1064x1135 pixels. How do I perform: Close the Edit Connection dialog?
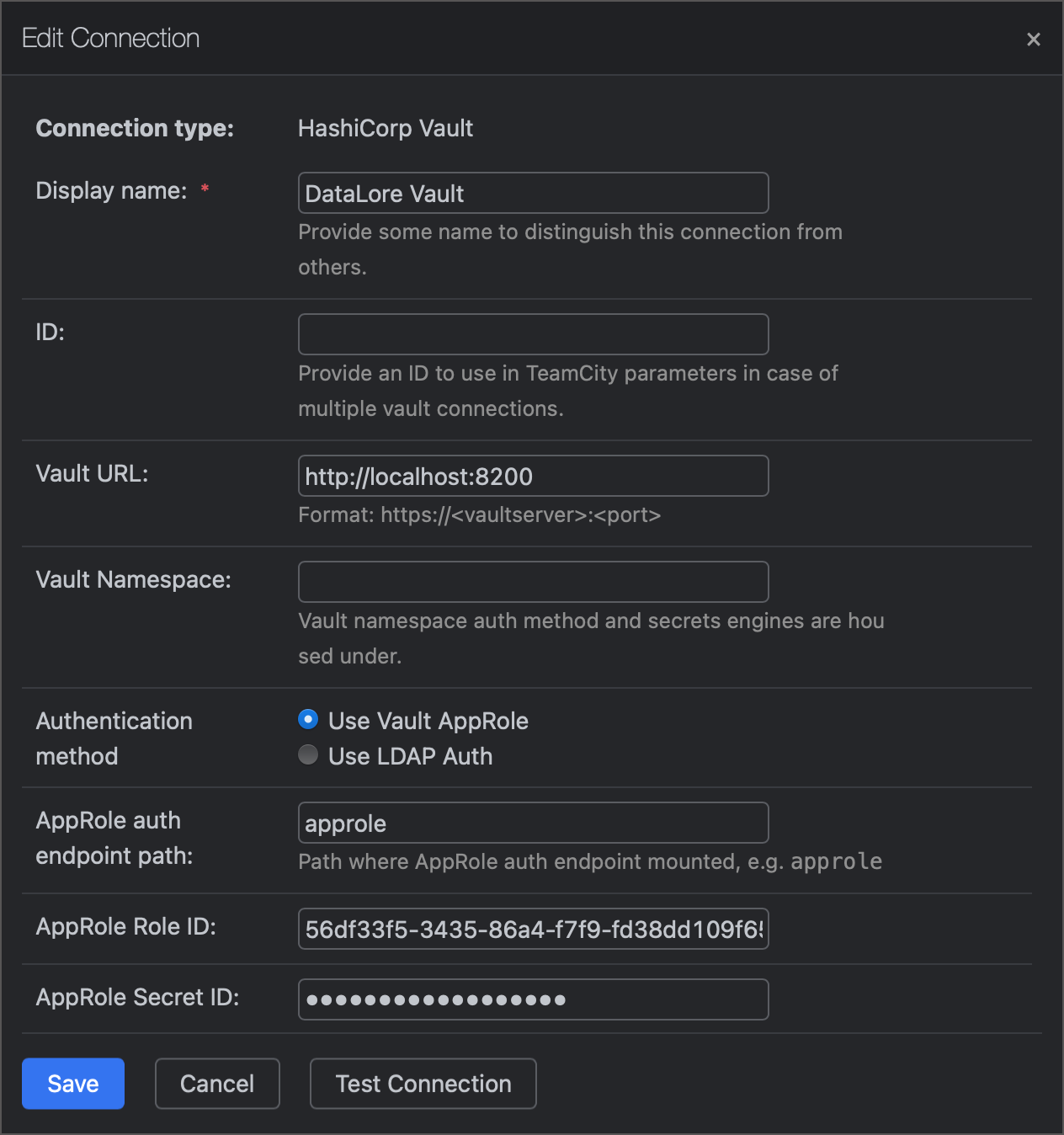point(1034,39)
